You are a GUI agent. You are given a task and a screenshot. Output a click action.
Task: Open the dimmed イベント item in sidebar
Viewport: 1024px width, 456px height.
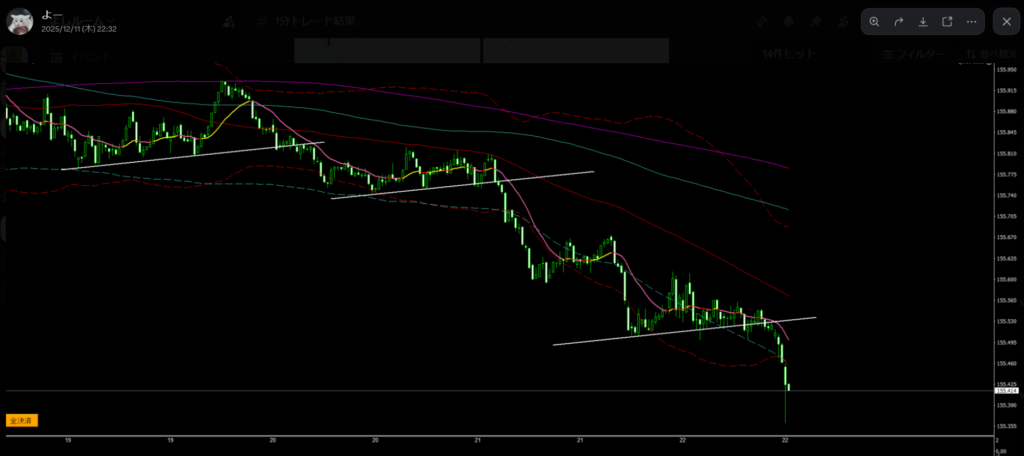coord(82,57)
